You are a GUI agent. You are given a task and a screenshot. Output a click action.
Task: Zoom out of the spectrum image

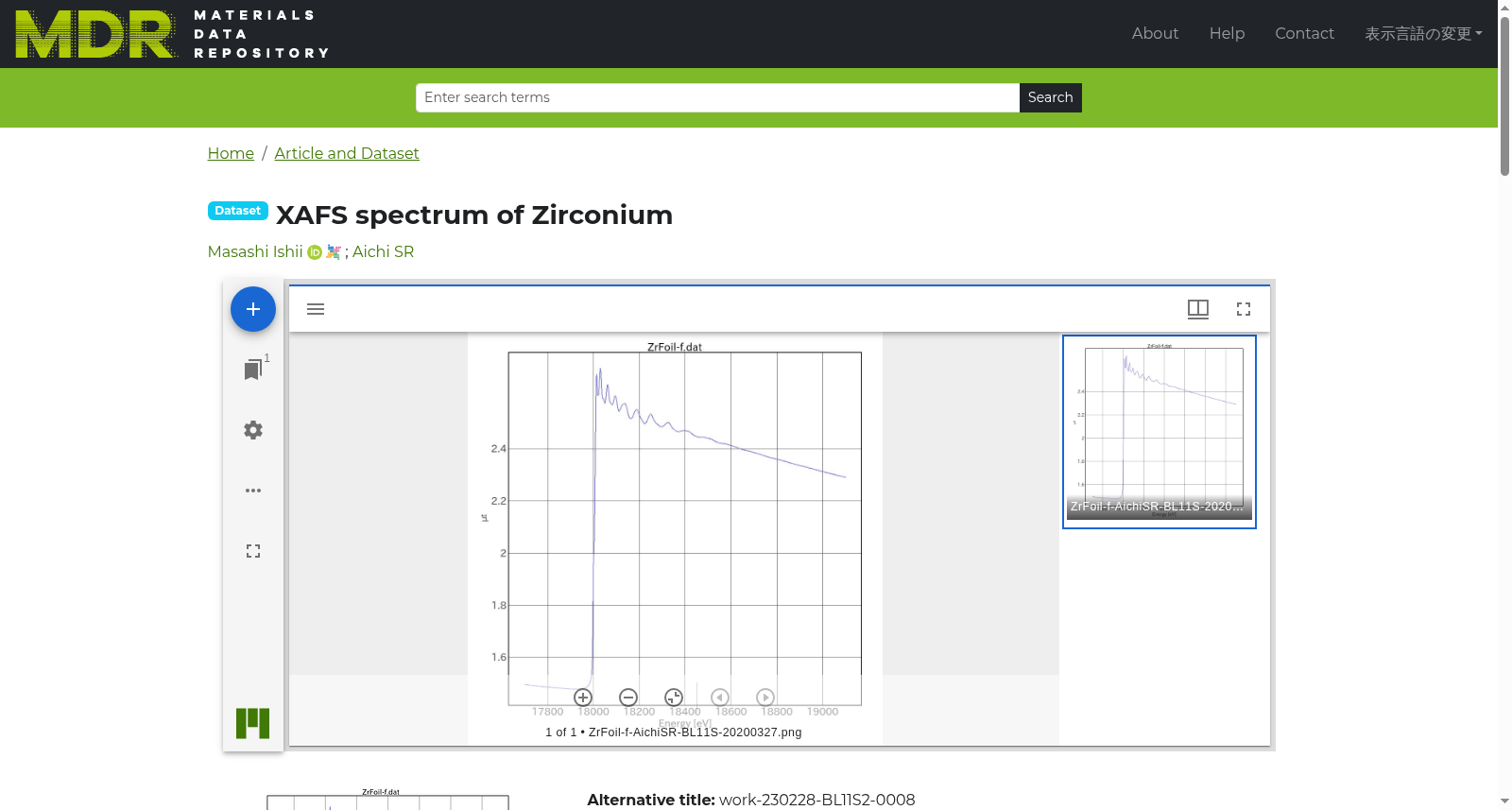click(628, 698)
